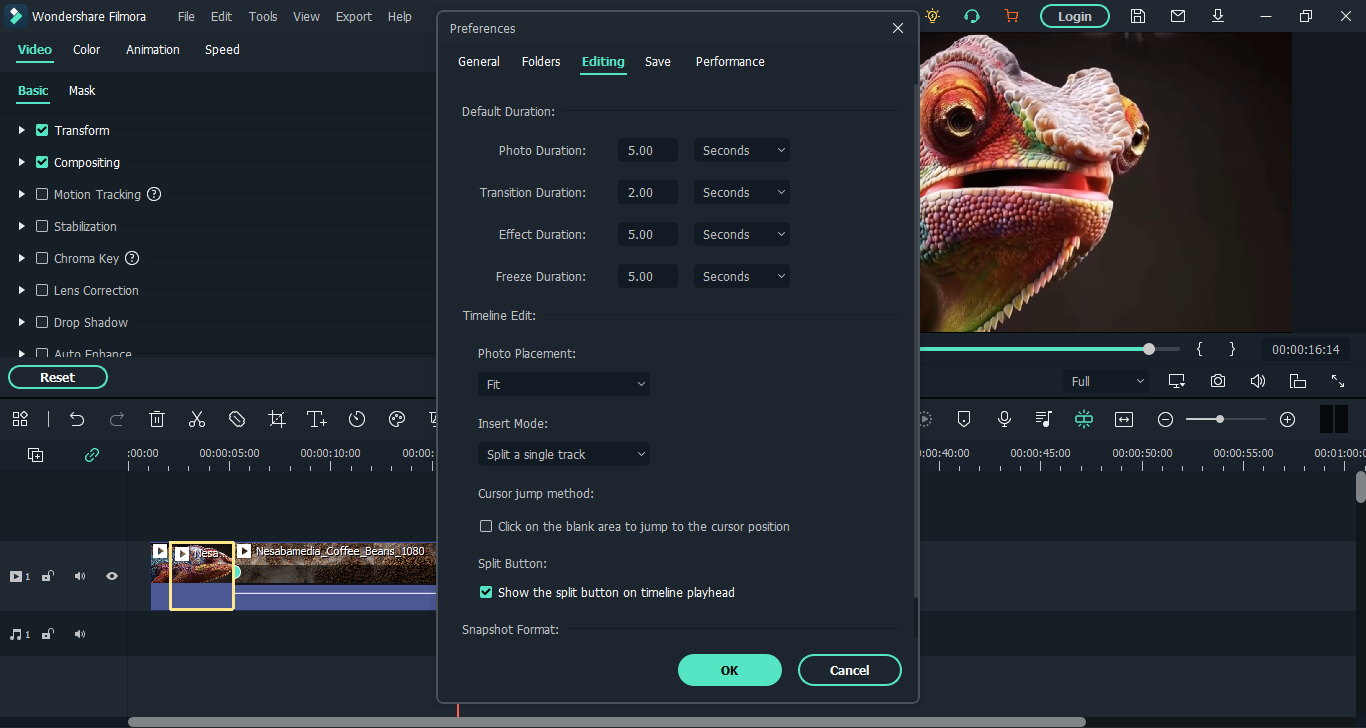Click the trash delete icon in timeline toolbar
The height and width of the screenshot is (728, 1366).
point(157,419)
